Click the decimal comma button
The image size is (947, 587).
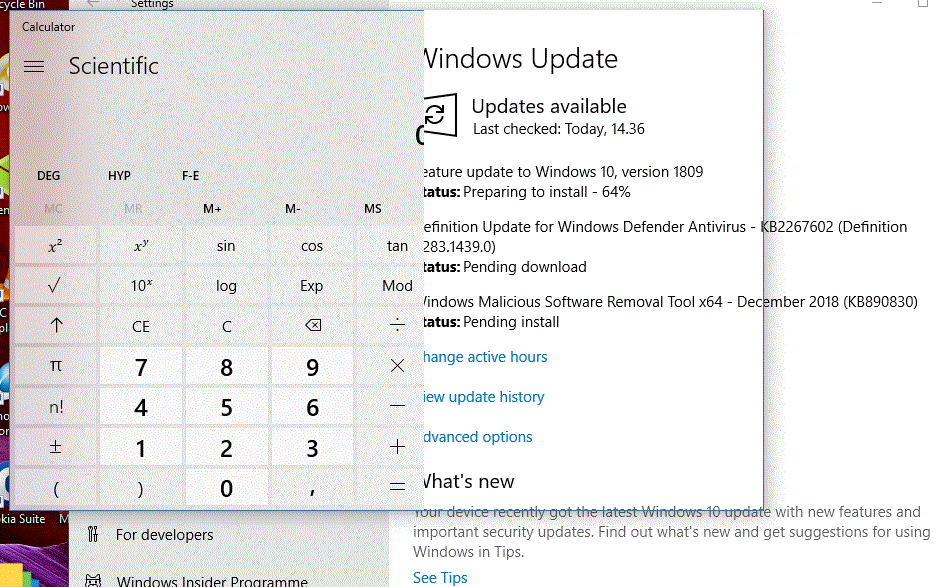click(x=312, y=487)
